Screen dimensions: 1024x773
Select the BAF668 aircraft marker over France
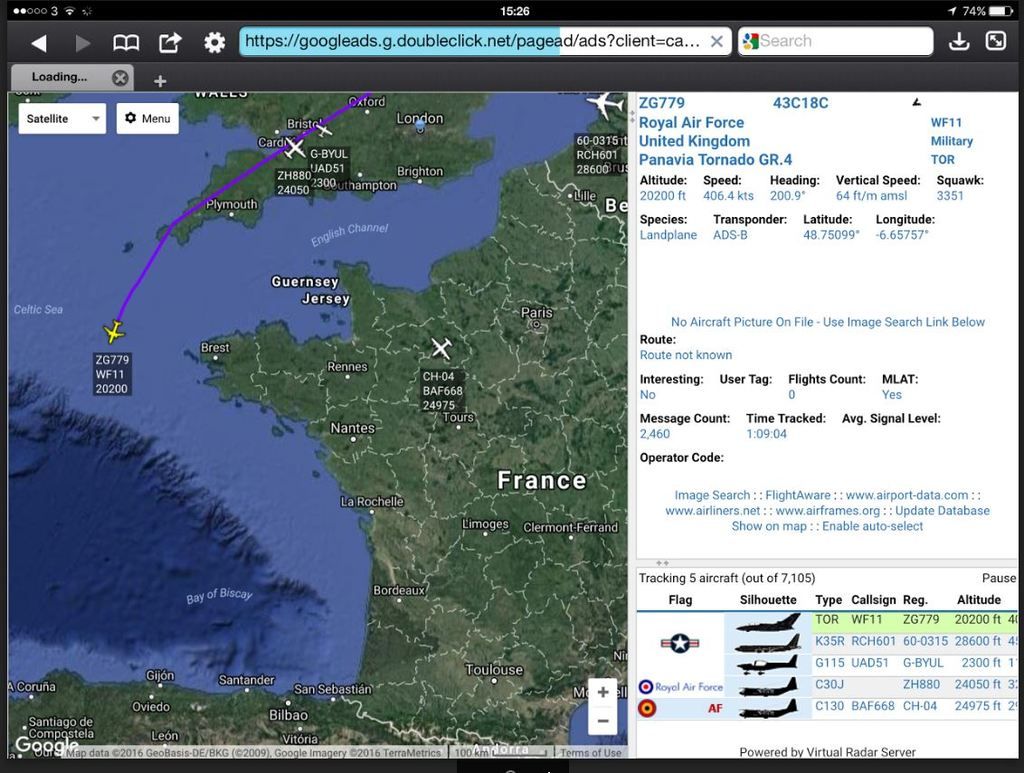pyautogui.click(x=441, y=348)
